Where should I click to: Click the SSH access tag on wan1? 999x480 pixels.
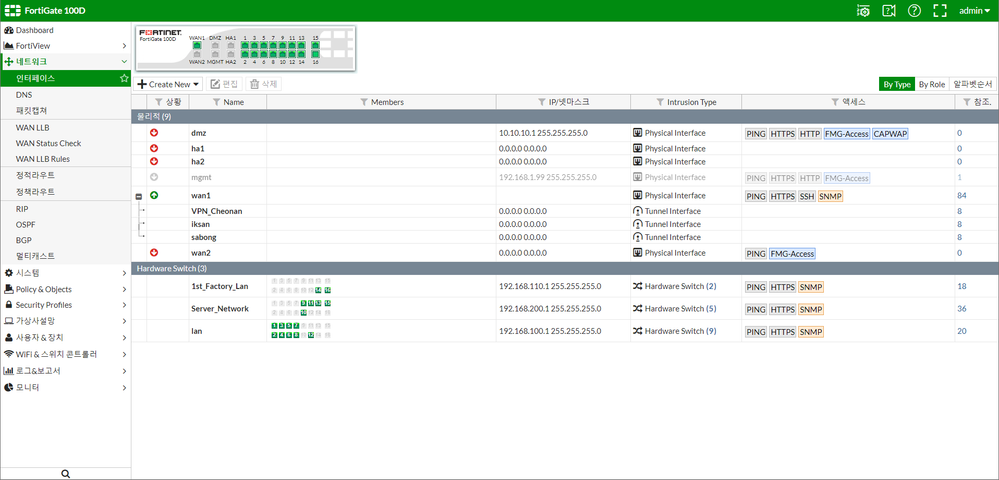coord(806,196)
